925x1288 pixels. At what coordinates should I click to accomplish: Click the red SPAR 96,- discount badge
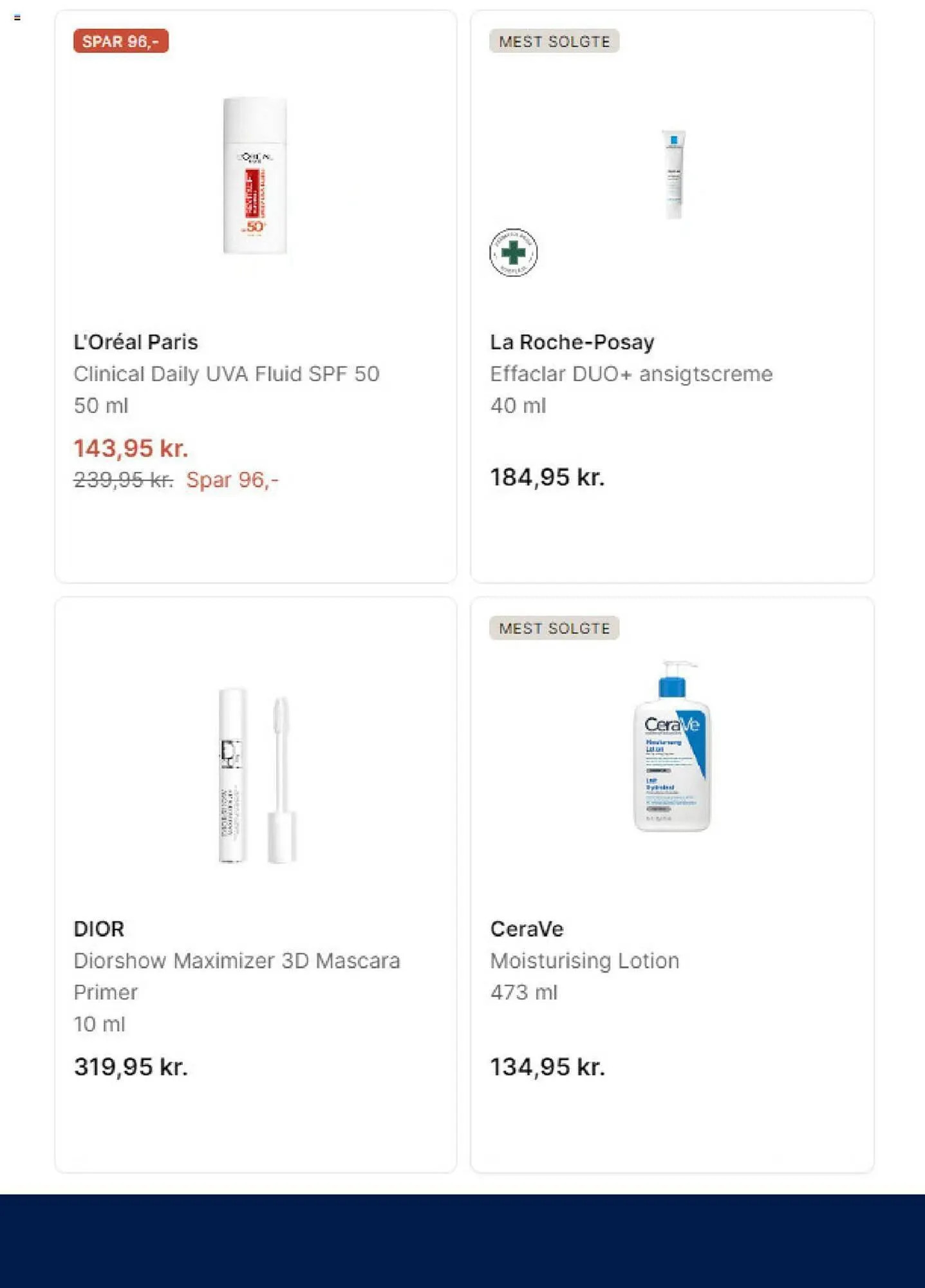[x=120, y=41]
